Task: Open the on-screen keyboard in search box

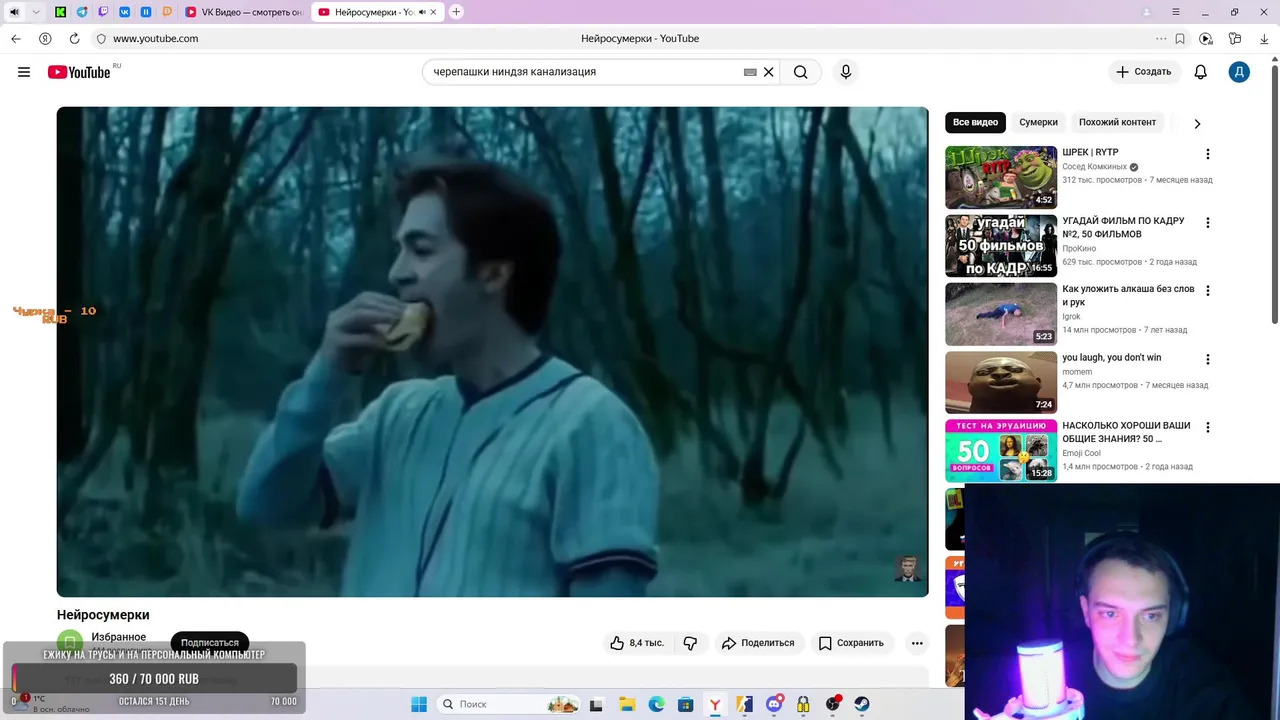Action: [x=750, y=72]
